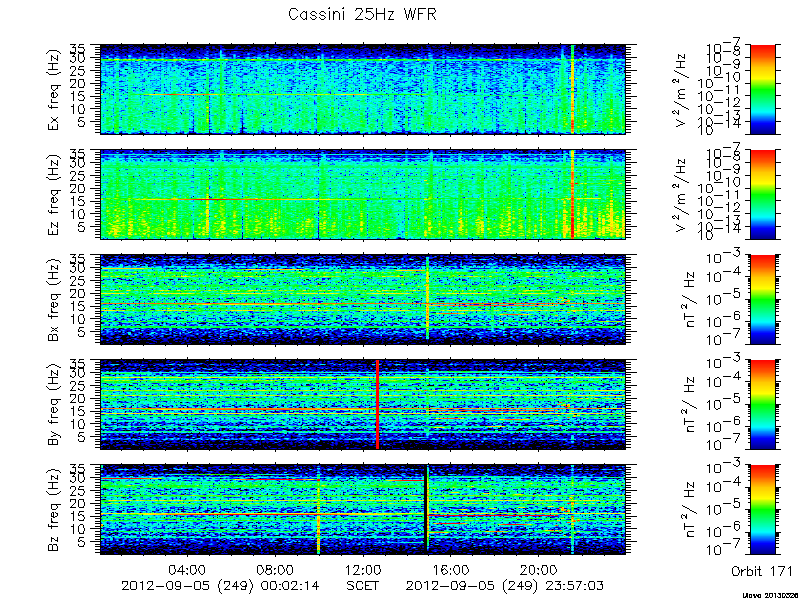This screenshot has height=600, width=800.
Task: Click the '20:00' time axis label
Action: [539, 568]
